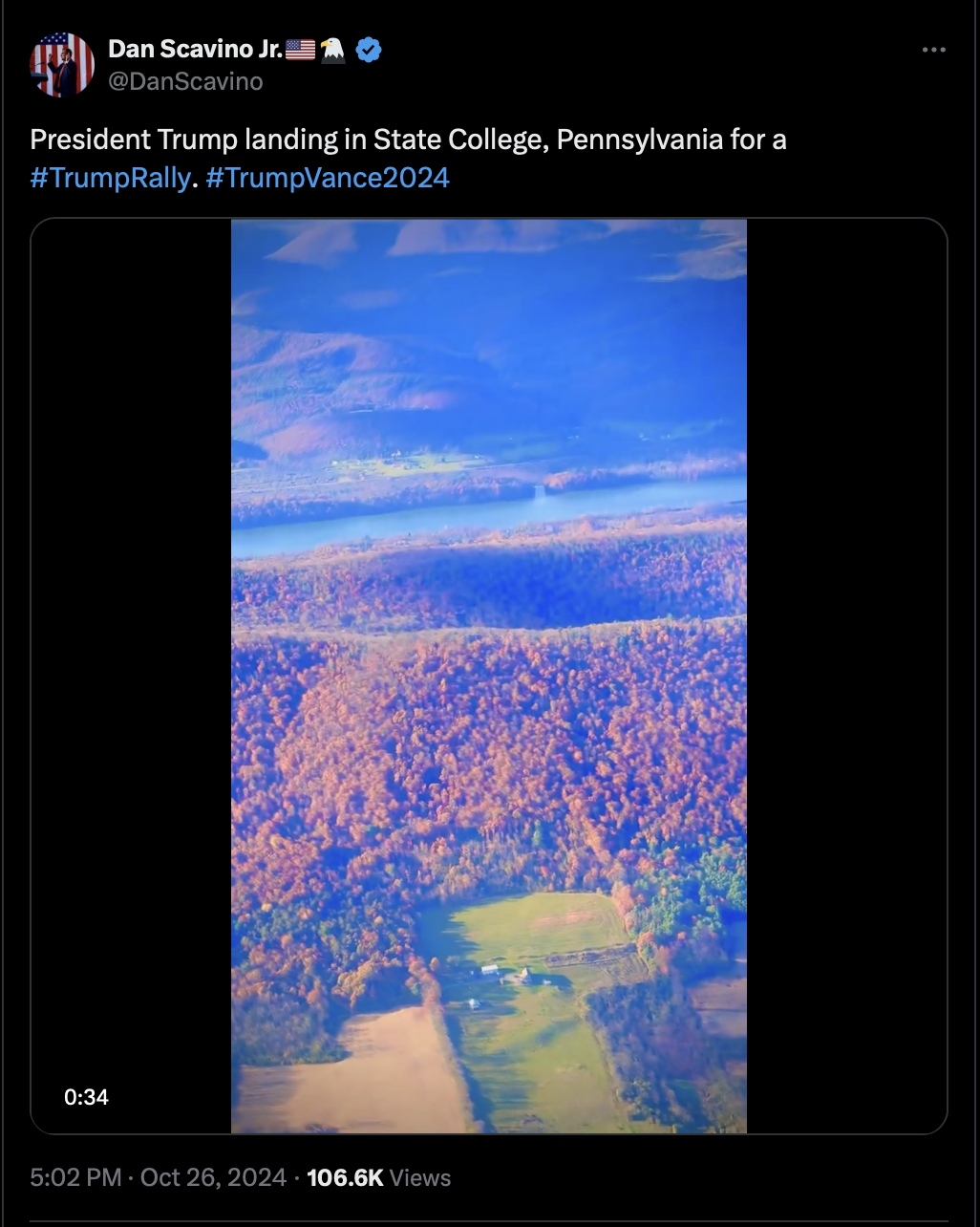Viewport: 980px width, 1227px height.
Task: Click the black area right of video
Action: pyautogui.click(x=846, y=676)
